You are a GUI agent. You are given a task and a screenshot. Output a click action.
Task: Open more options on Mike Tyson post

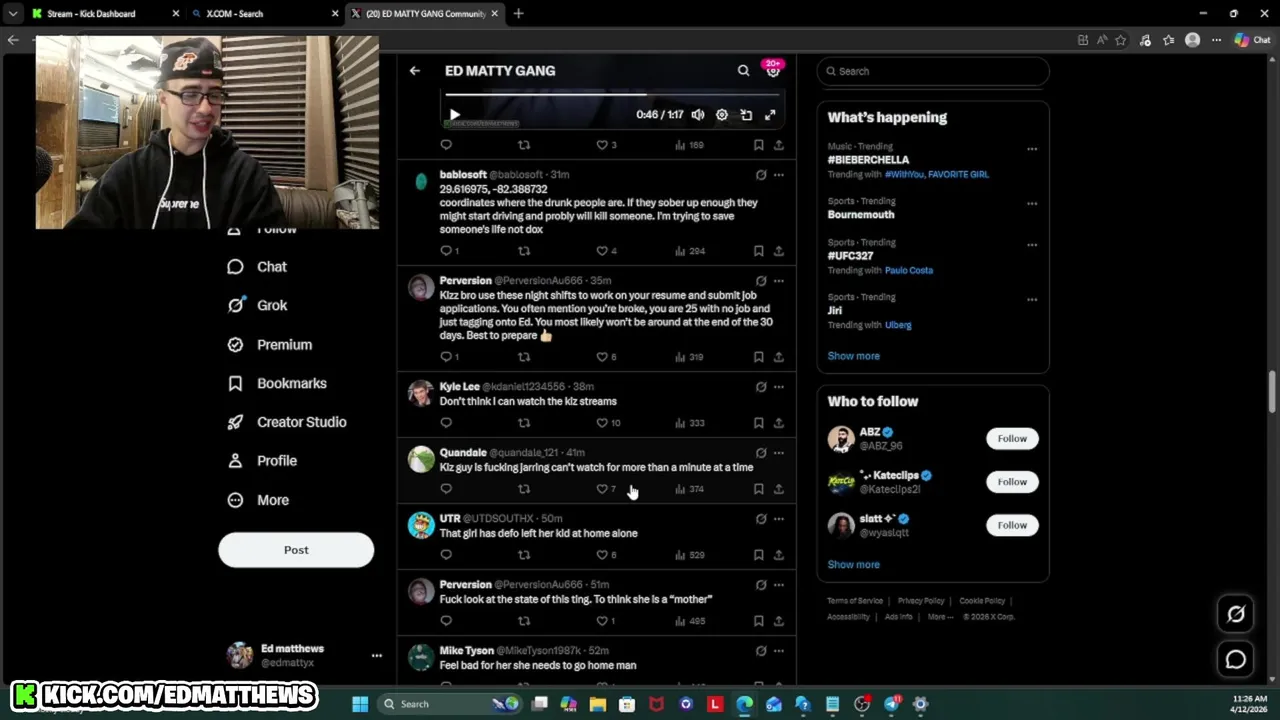(779, 651)
